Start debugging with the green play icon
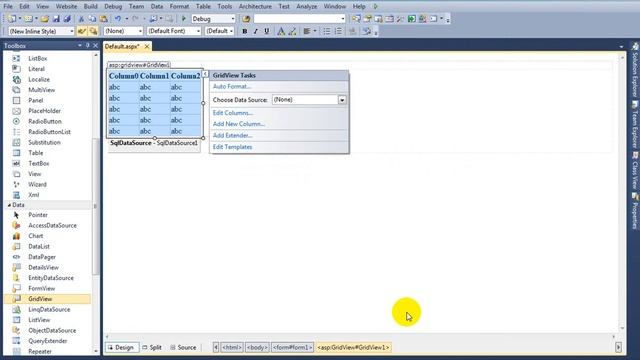The height and width of the screenshot is (360, 640). click(184, 19)
